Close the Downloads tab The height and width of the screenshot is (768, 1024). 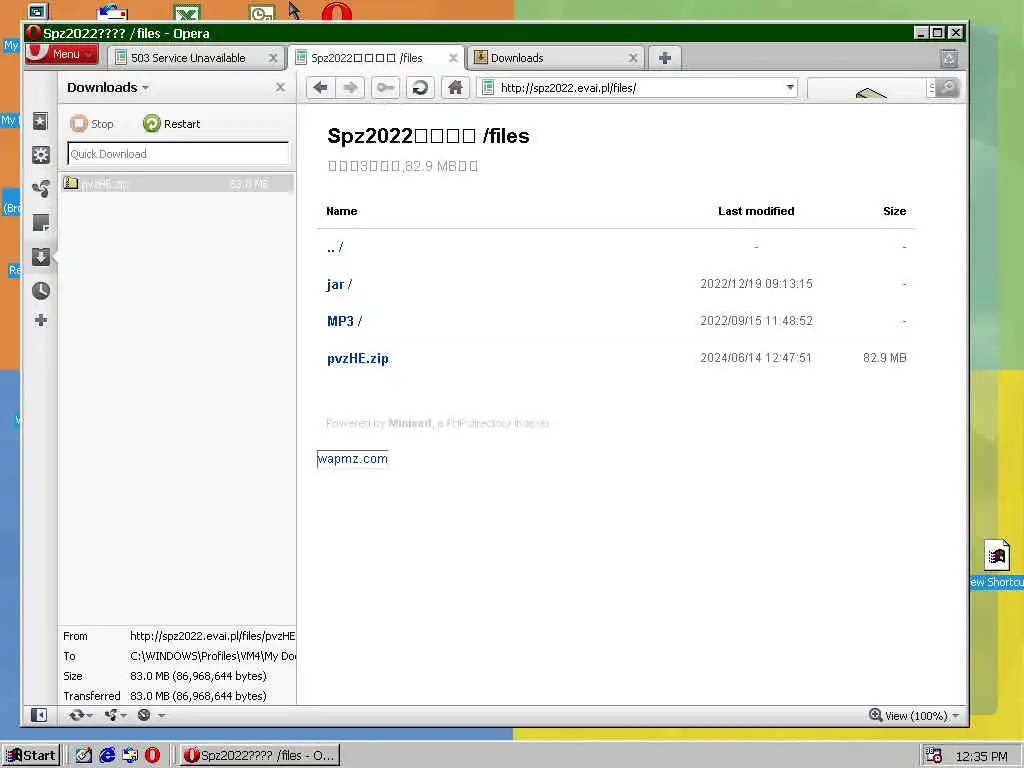pyautogui.click(x=633, y=58)
